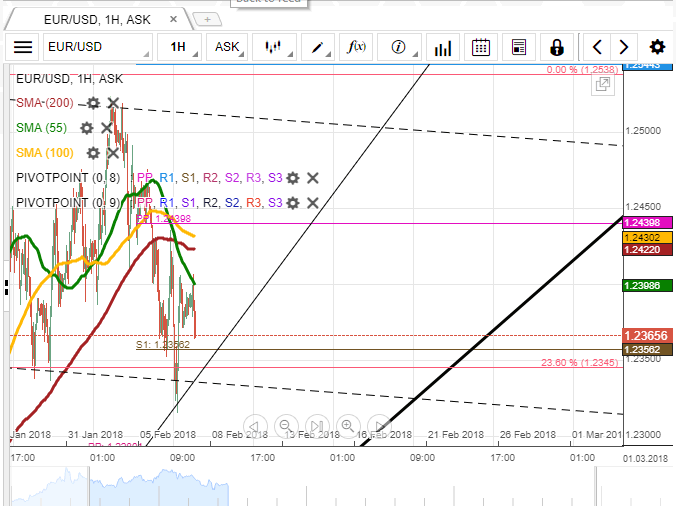Open the calendar icon in toolbar
676x507 pixels.
tap(481, 47)
